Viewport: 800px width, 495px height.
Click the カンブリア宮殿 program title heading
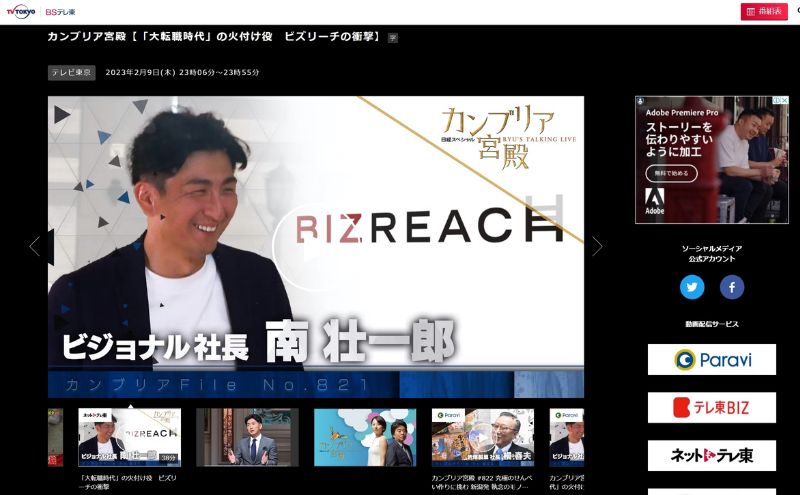[x=214, y=37]
